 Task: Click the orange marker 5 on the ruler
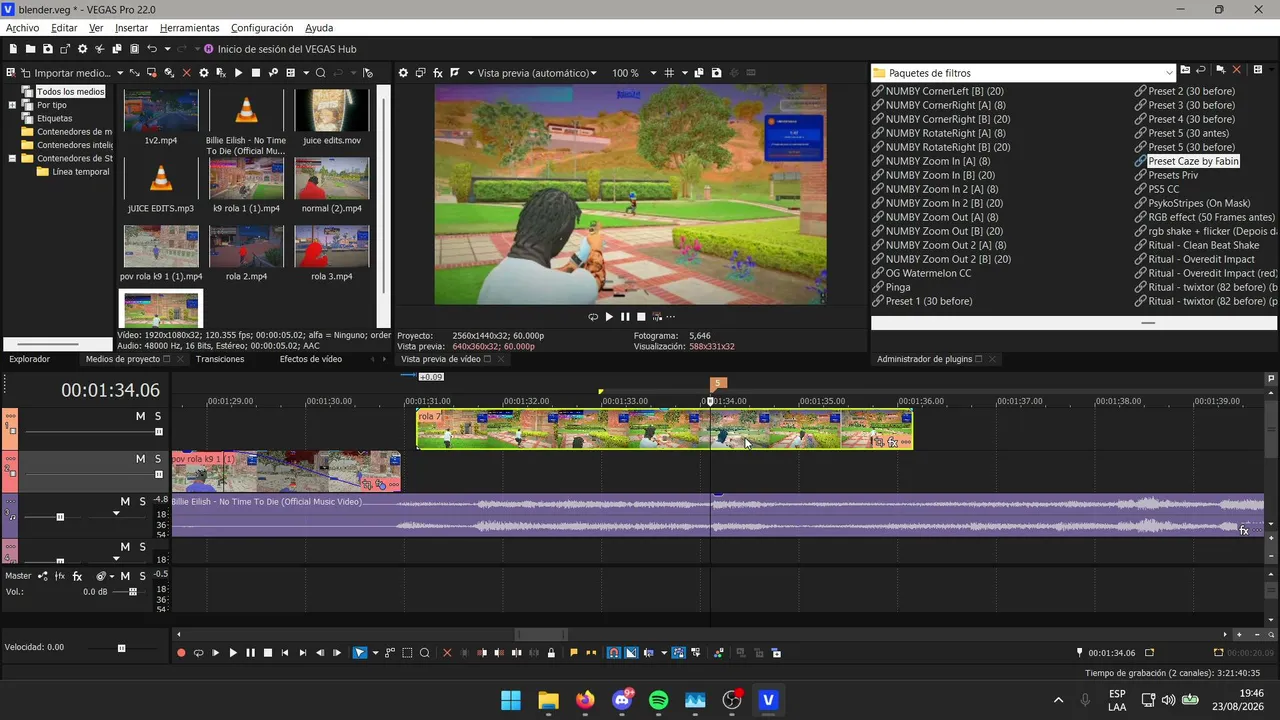717,384
